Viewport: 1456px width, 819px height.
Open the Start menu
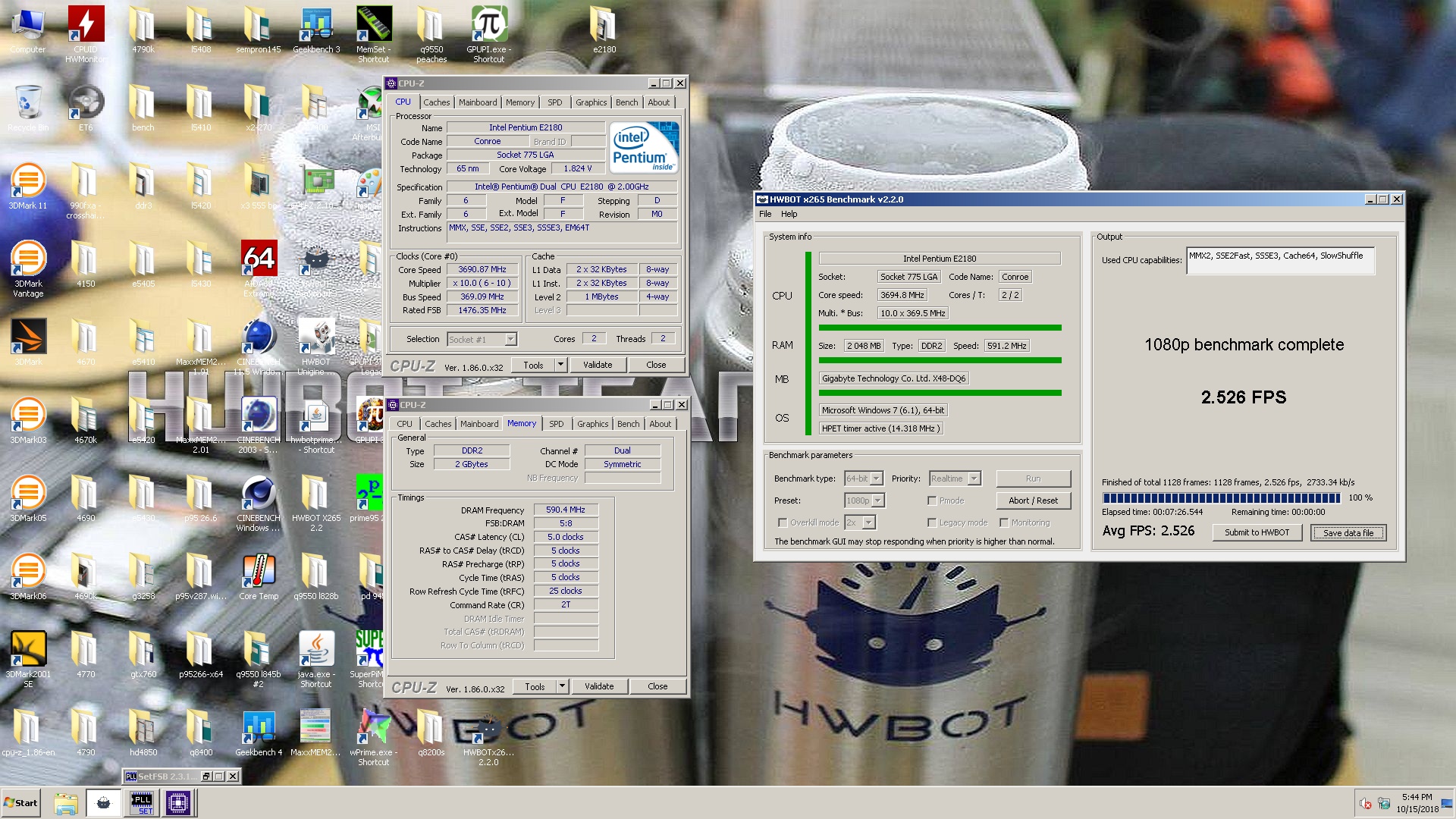[20, 803]
